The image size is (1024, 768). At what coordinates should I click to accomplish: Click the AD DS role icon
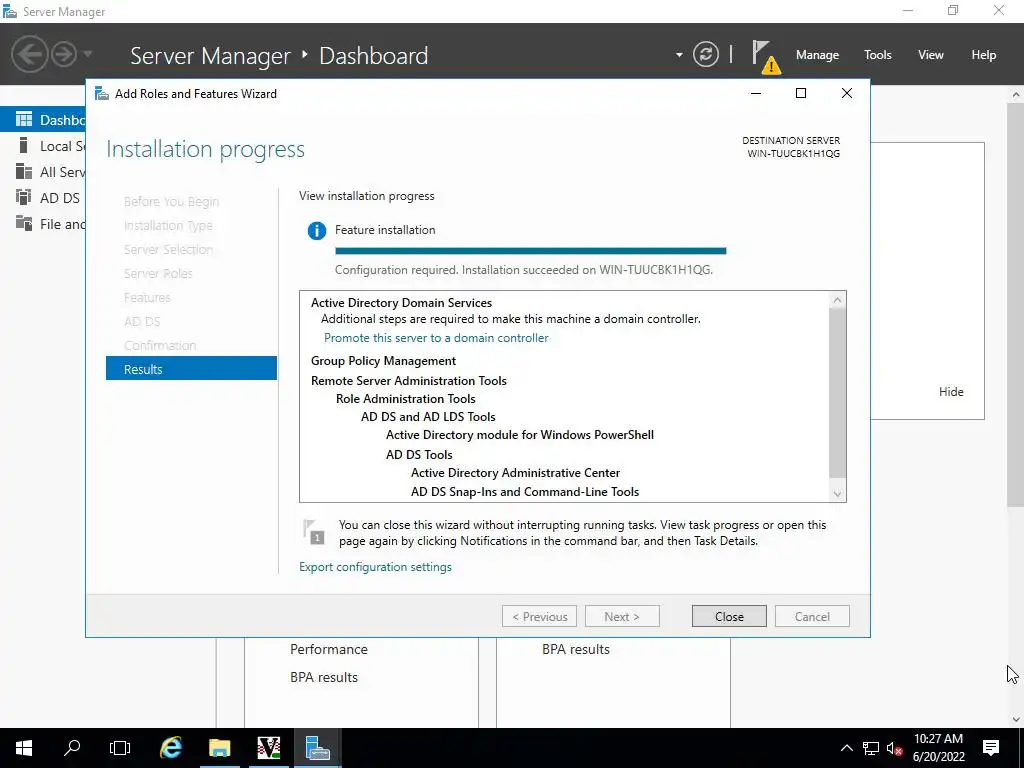click(24, 197)
